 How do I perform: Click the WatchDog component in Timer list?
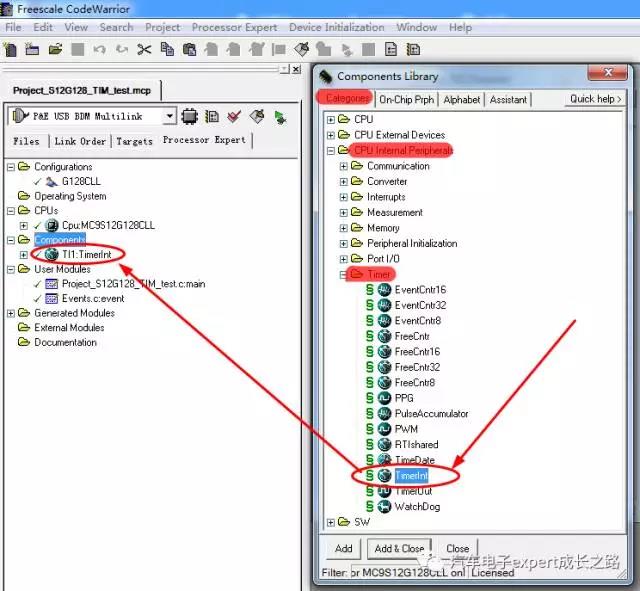[x=416, y=506]
